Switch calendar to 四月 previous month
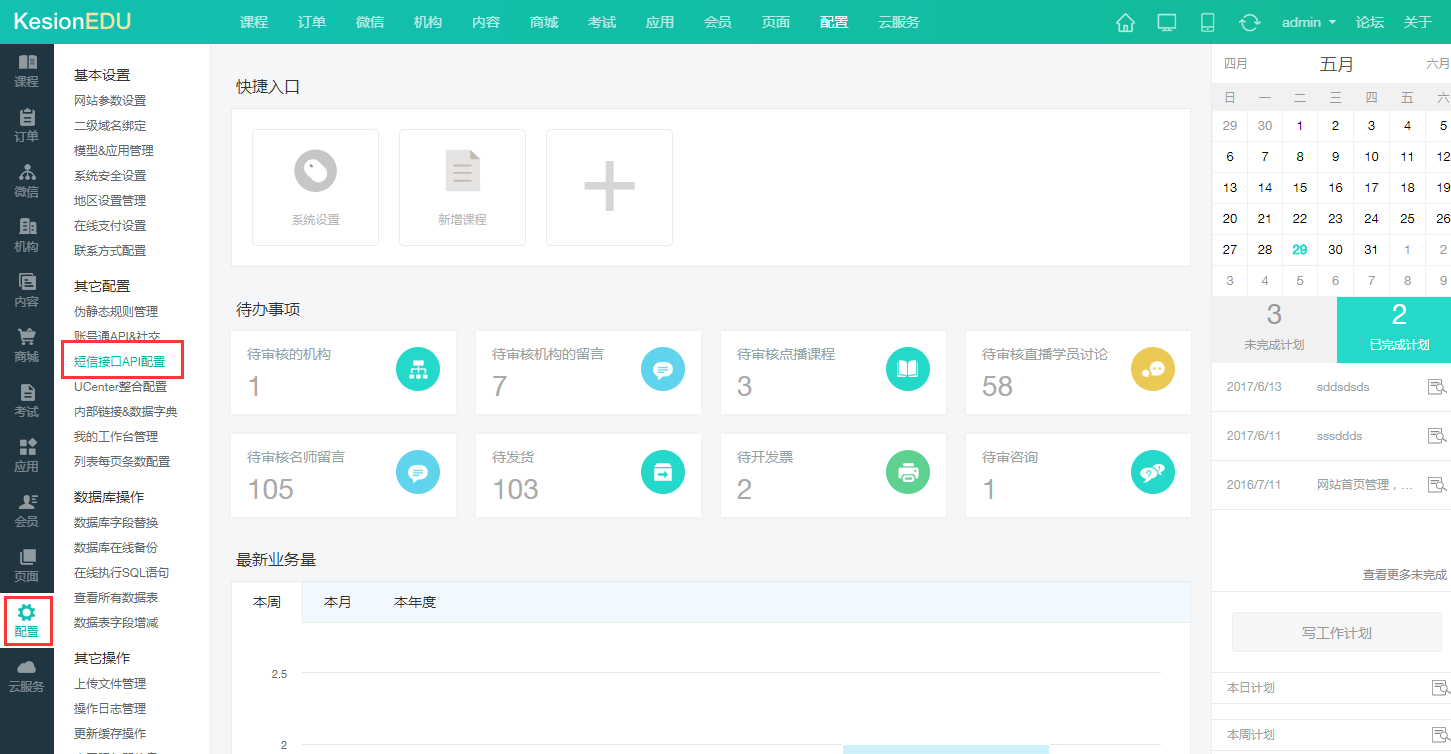The height and width of the screenshot is (754, 1451). point(1236,64)
